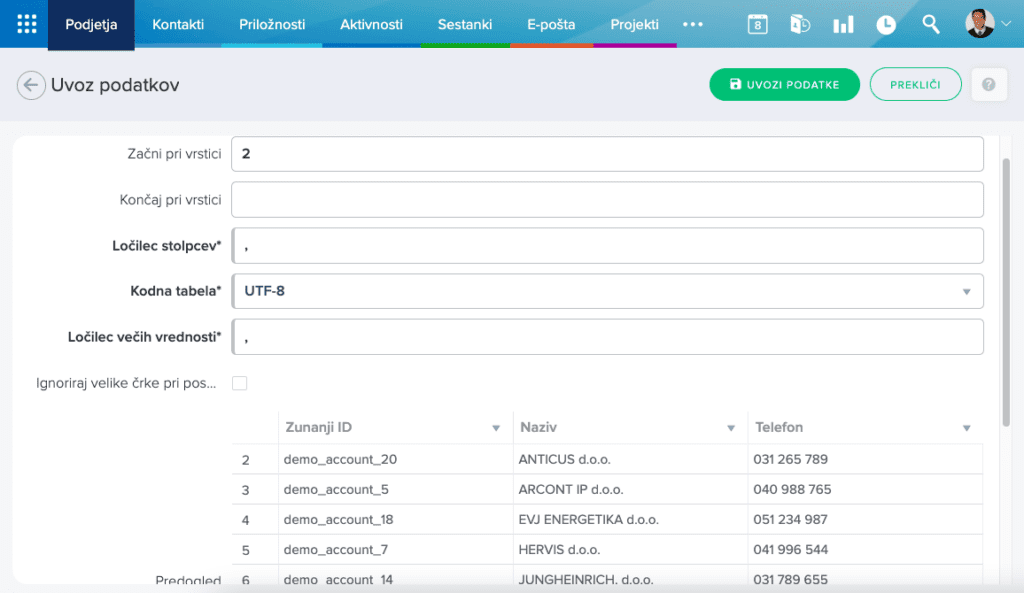Open the Naziv column mapping dropdown
This screenshot has width=1024, height=593.
click(730, 428)
